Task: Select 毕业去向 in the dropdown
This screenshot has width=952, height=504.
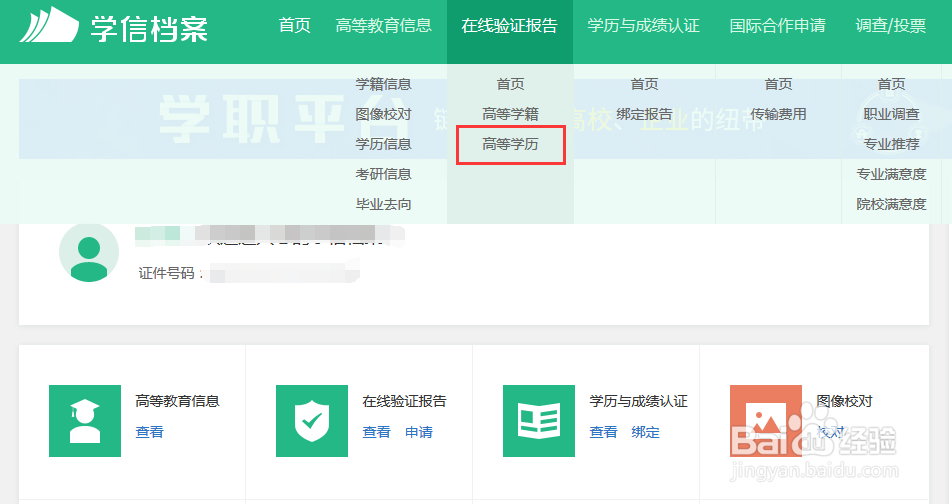Action: click(x=384, y=204)
